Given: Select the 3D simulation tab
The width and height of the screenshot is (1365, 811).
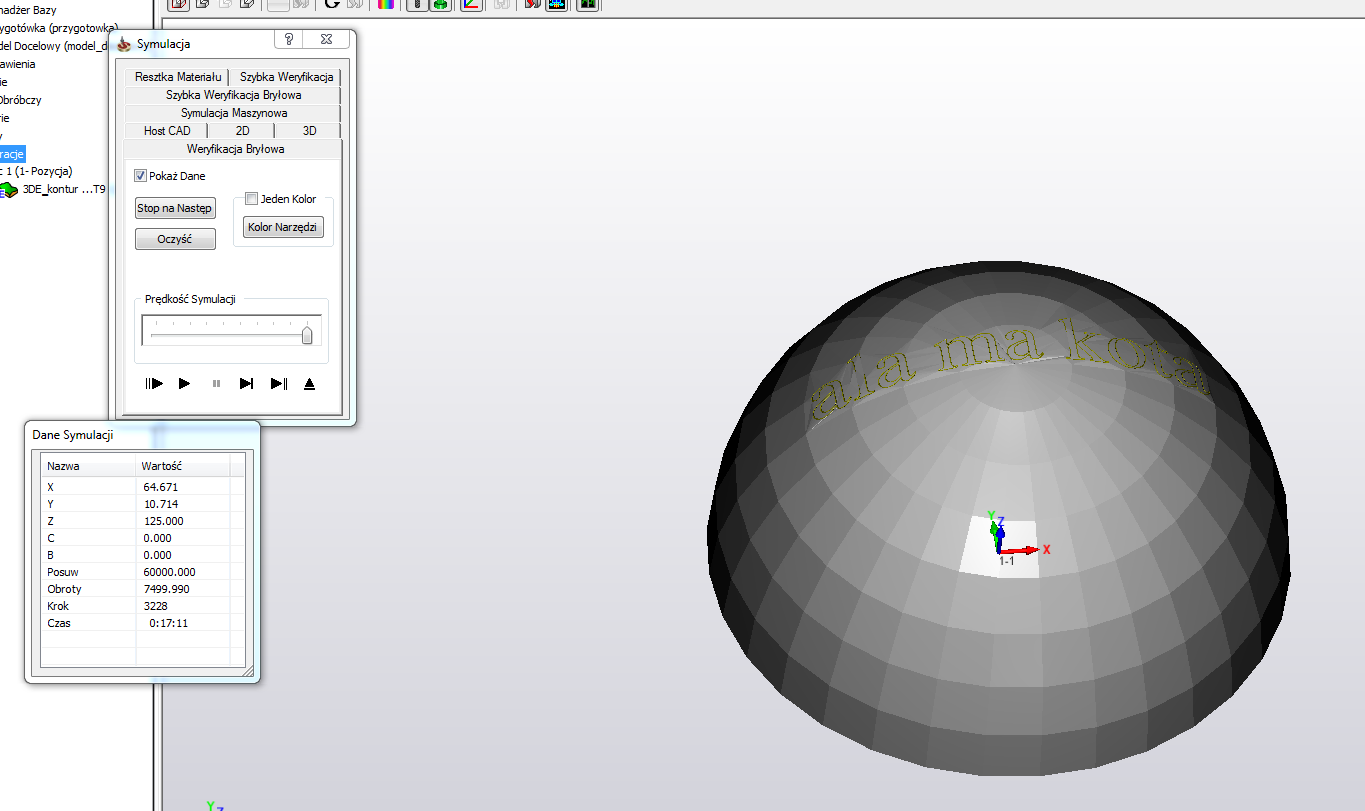Looking at the screenshot, I should click(x=309, y=131).
